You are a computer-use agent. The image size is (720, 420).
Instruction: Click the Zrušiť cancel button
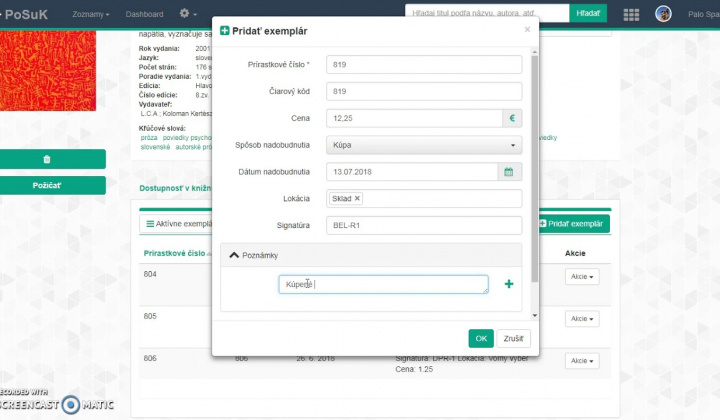pyautogui.click(x=511, y=338)
